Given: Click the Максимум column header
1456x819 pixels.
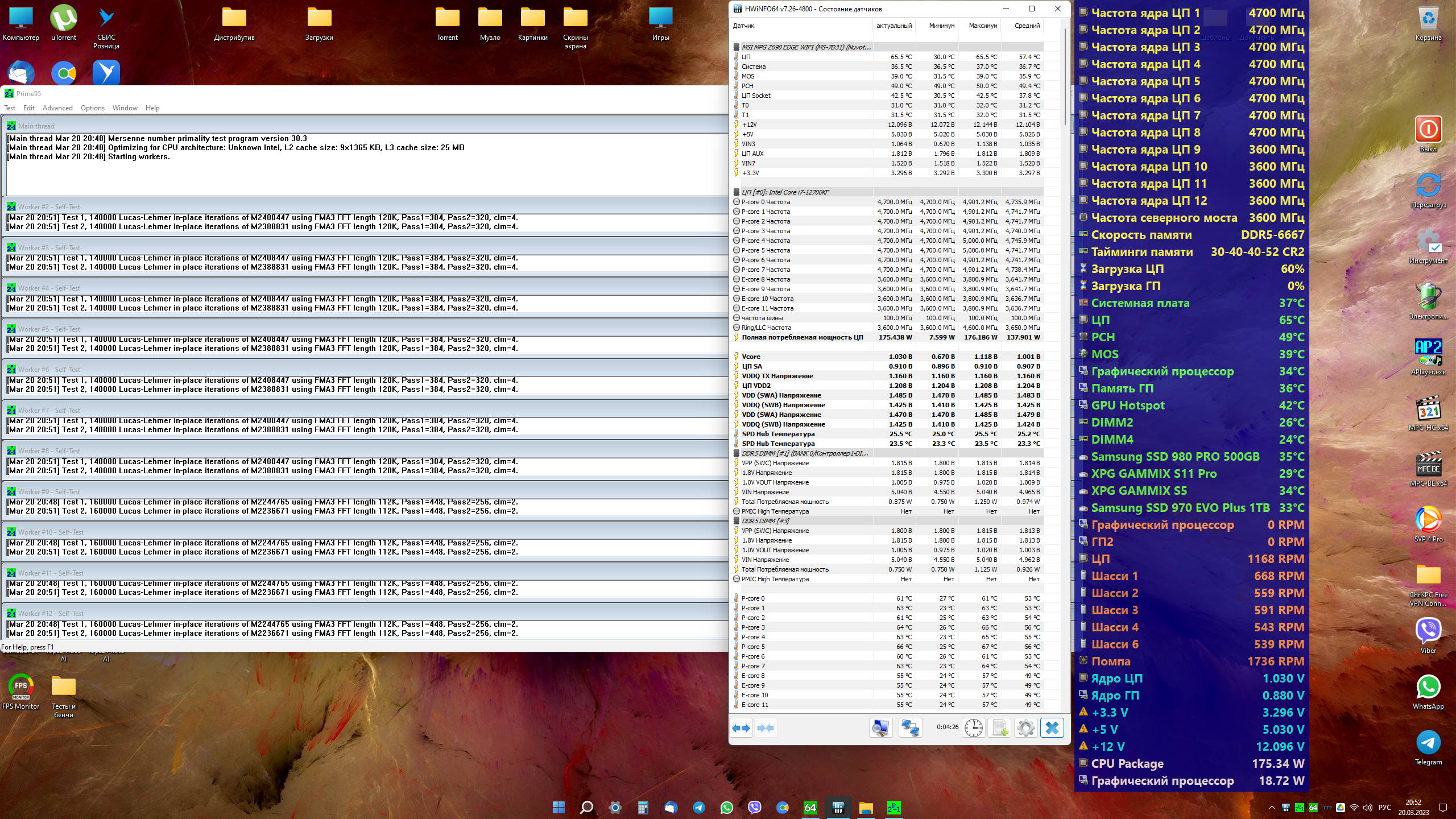Looking at the screenshot, I should point(983,26).
